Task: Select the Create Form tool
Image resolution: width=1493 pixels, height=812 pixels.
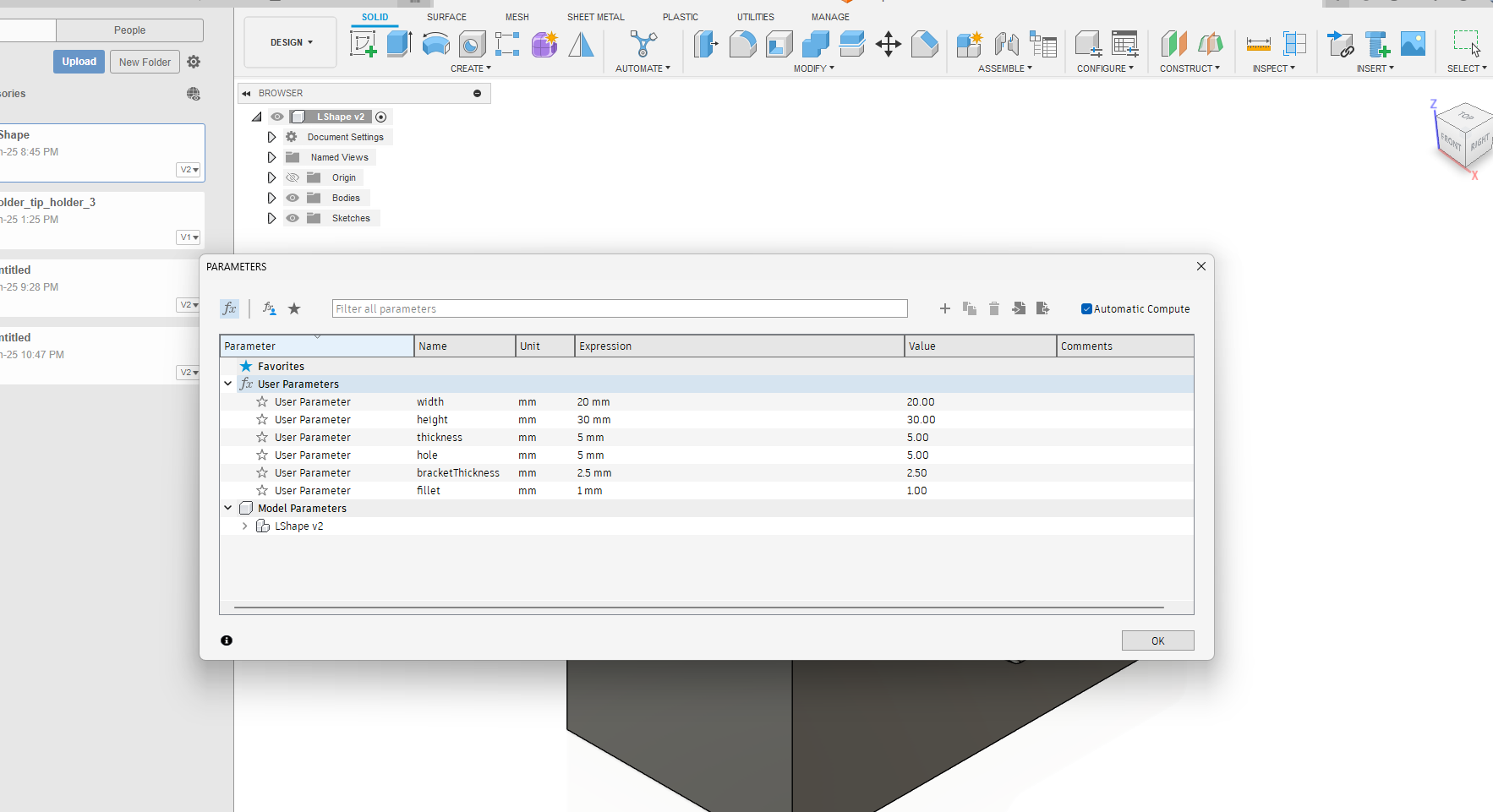Action: tap(544, 43)
